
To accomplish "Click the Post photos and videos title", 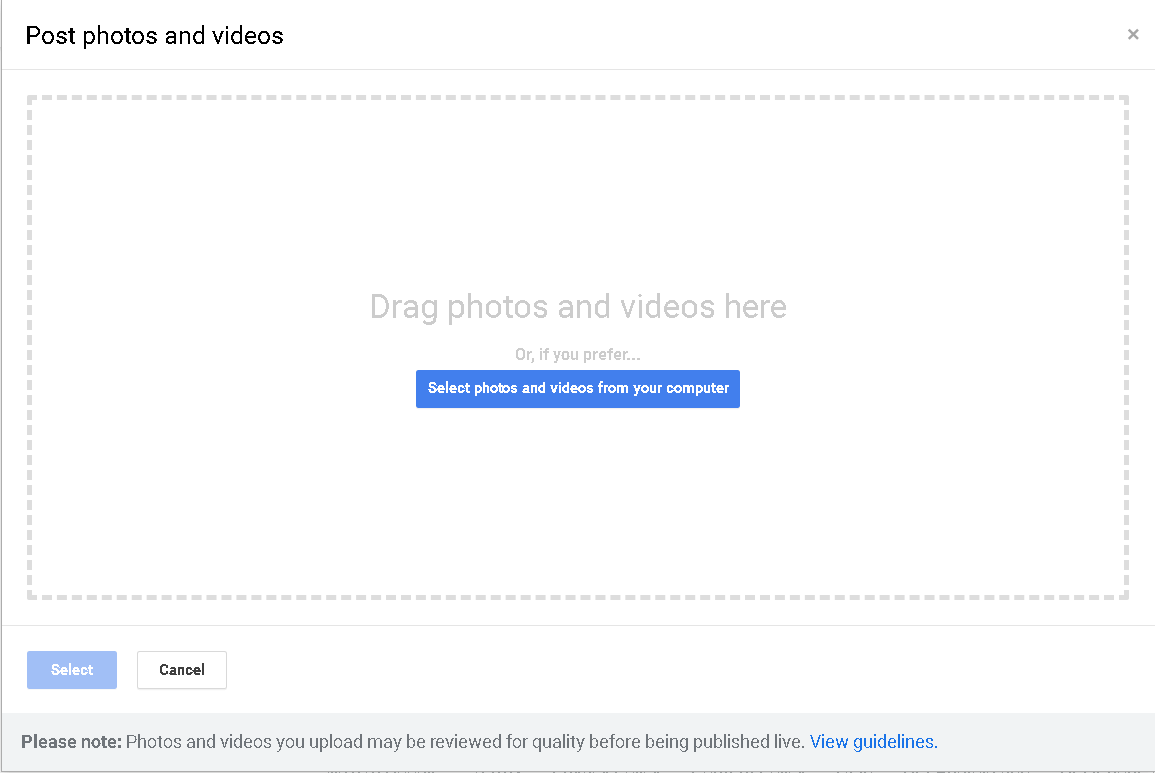I will 154,35.
